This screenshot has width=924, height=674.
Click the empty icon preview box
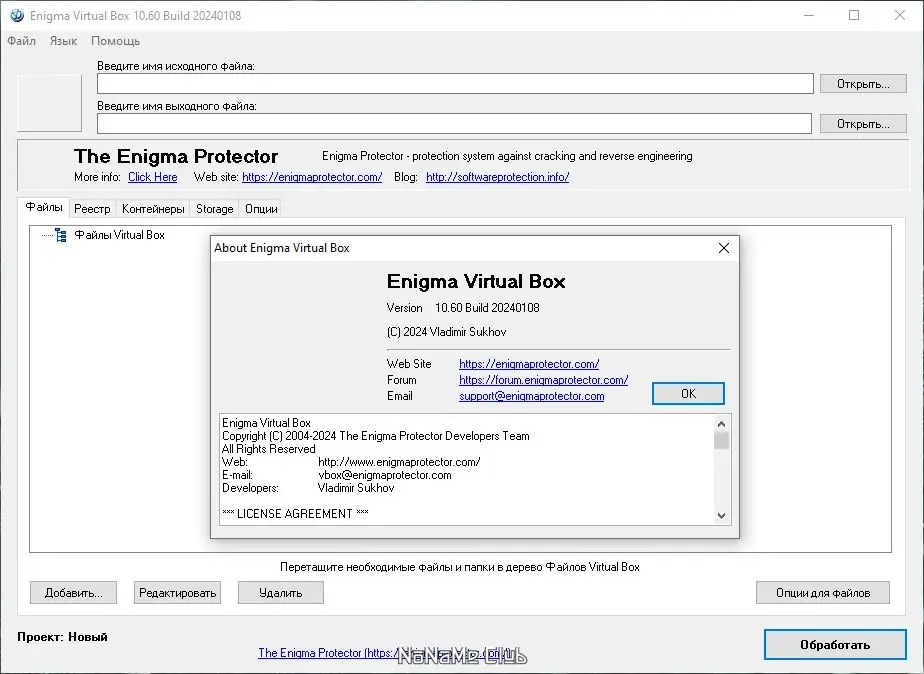pos(50,103)
